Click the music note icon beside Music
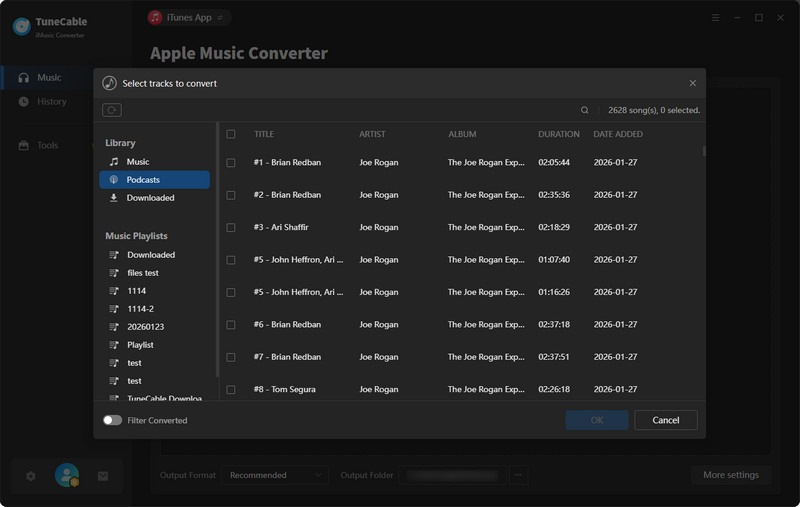 click(x=114, y=162)
